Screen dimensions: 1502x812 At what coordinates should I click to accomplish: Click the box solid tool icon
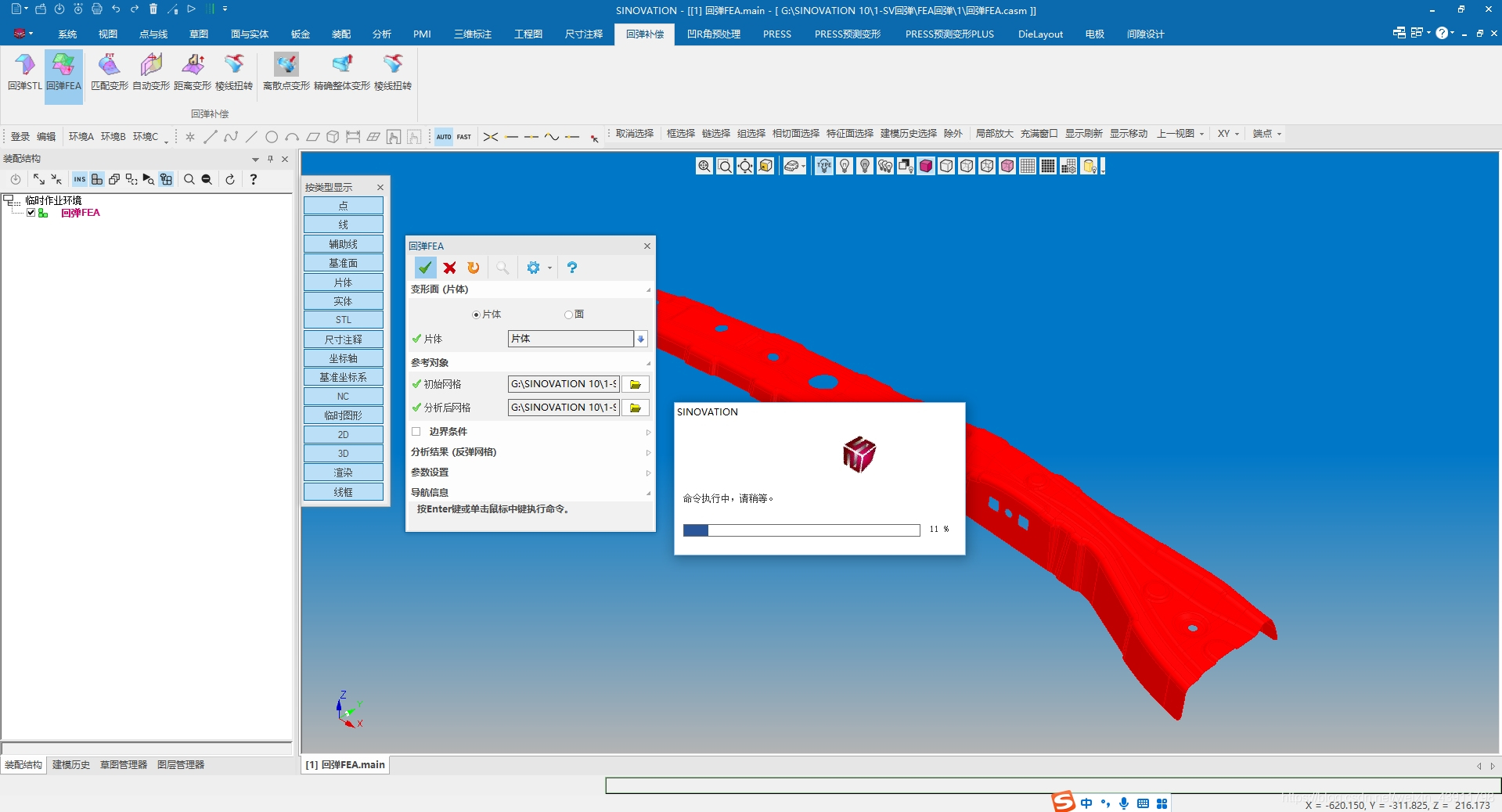point(333,137)
